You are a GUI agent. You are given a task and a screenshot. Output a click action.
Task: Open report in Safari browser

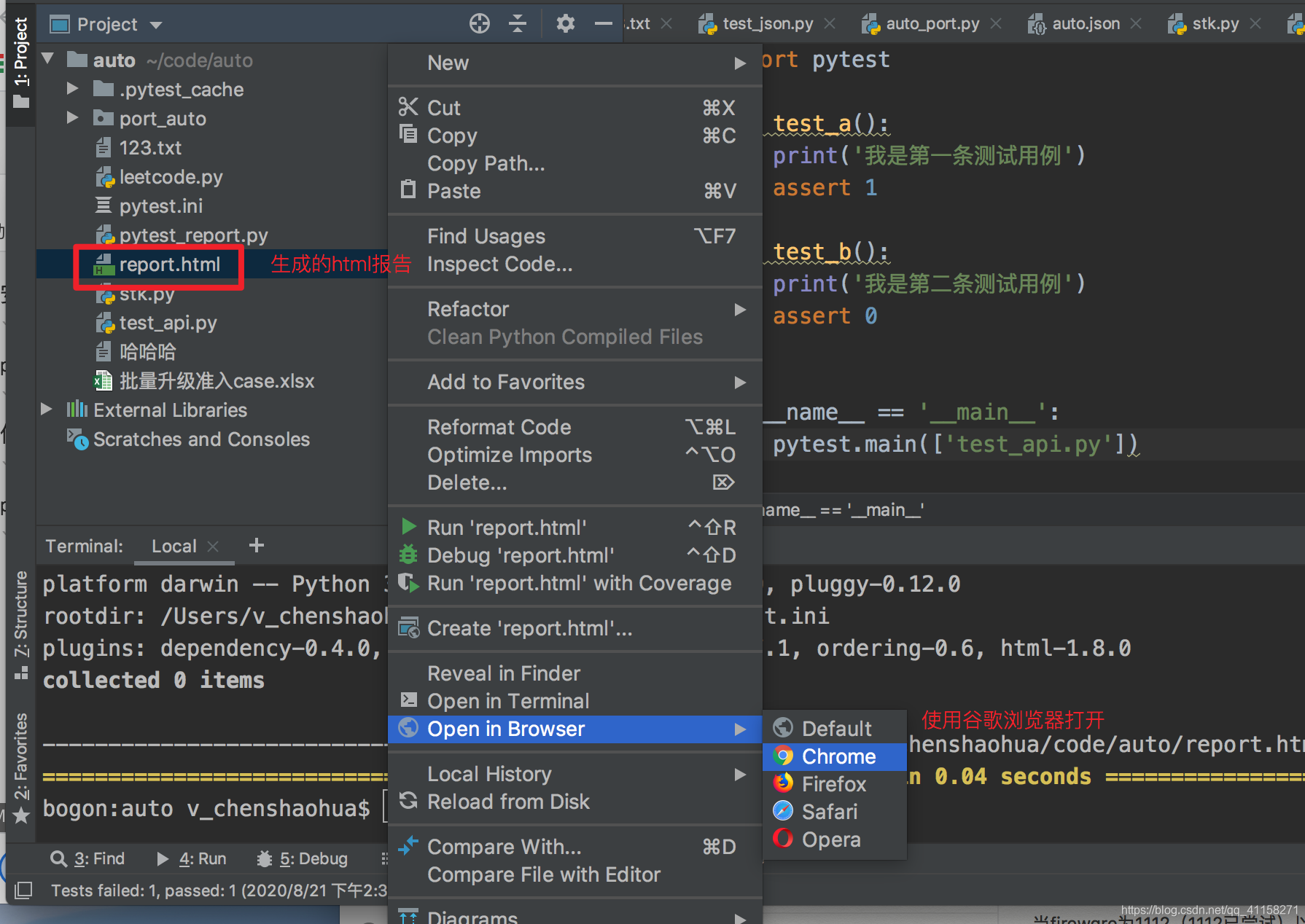point(835,812)
